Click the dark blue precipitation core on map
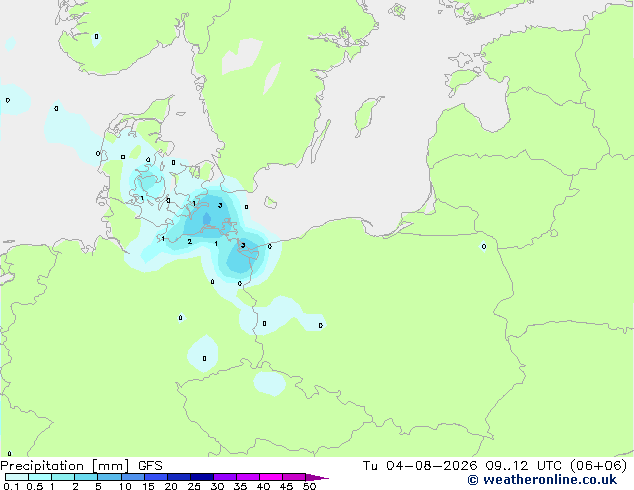The width and height of the screenshot is (634, 490). [207, 219]
